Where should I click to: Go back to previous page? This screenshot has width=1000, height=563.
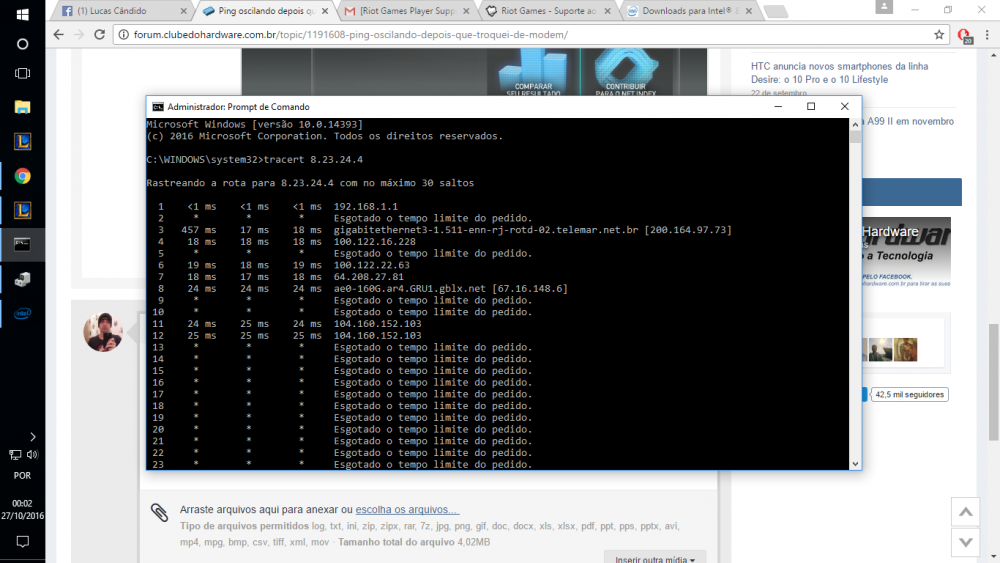58,34
